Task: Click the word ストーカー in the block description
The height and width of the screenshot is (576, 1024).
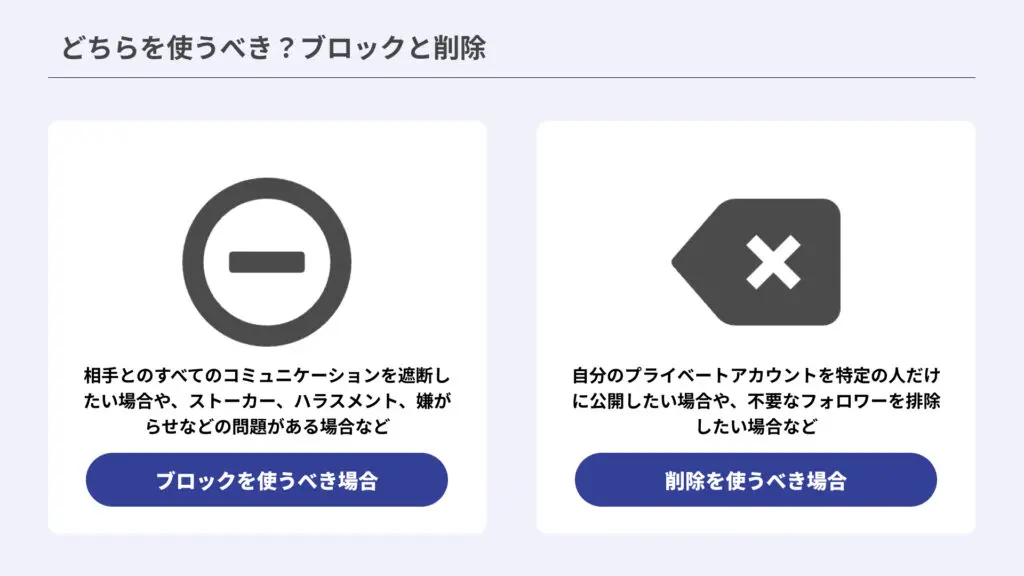Action: click(x=231, y=401)
